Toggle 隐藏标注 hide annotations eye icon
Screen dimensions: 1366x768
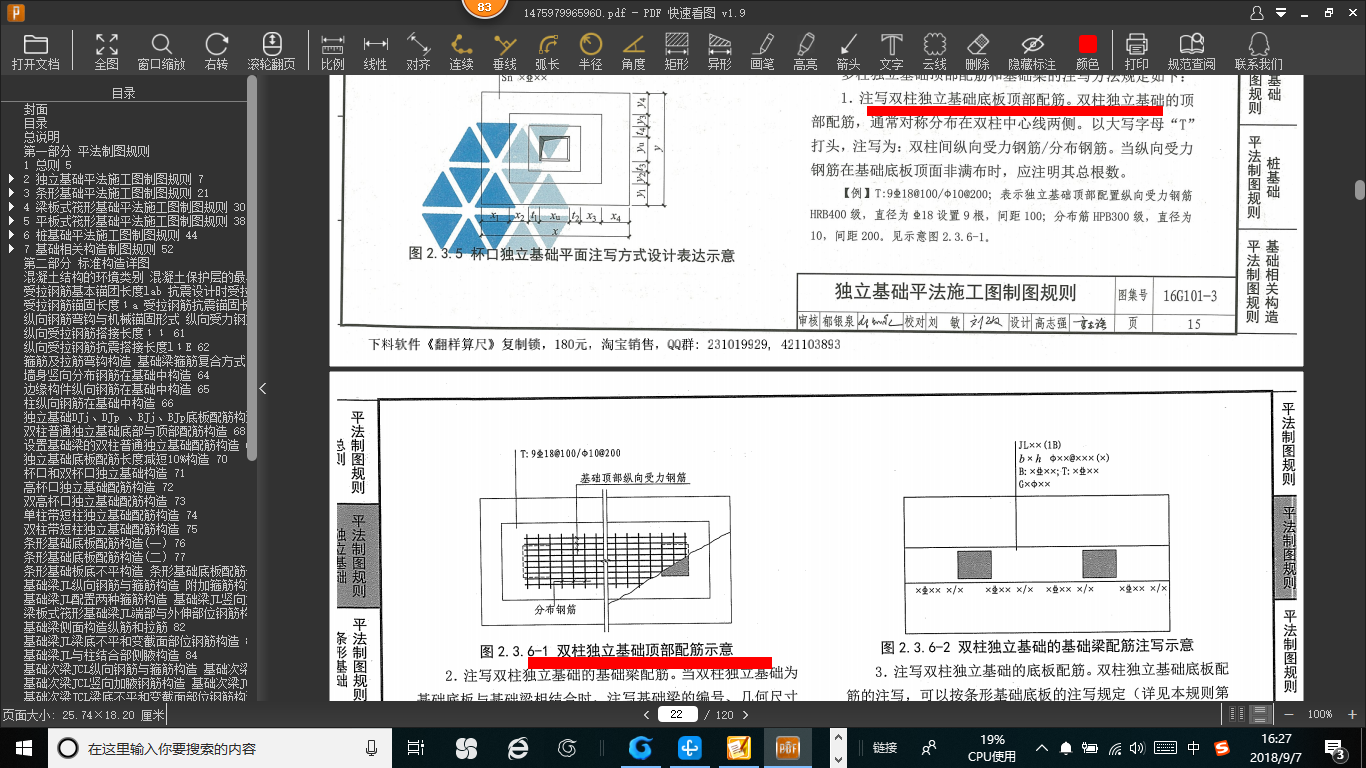point(1032,51)
